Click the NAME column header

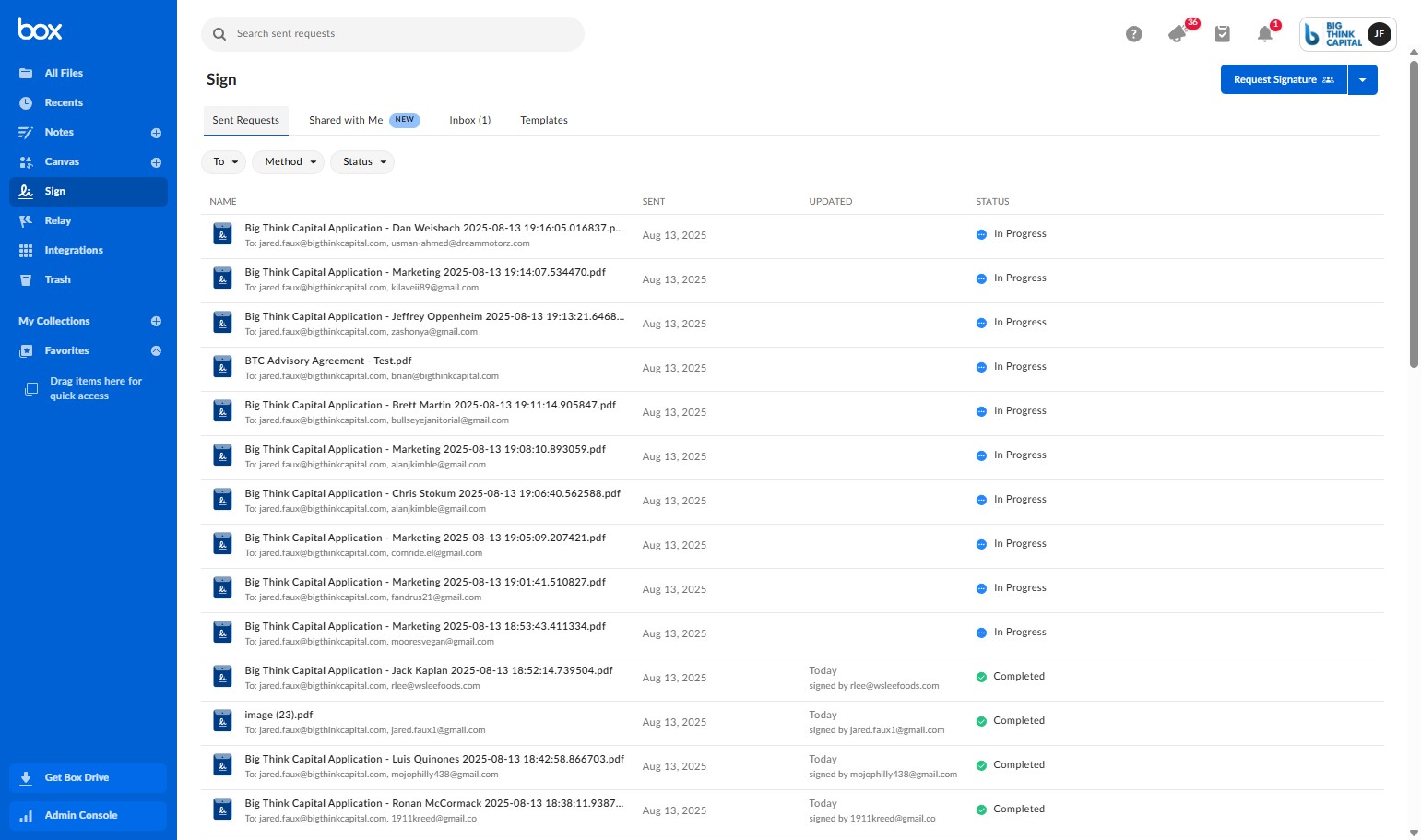pos(223,201)
